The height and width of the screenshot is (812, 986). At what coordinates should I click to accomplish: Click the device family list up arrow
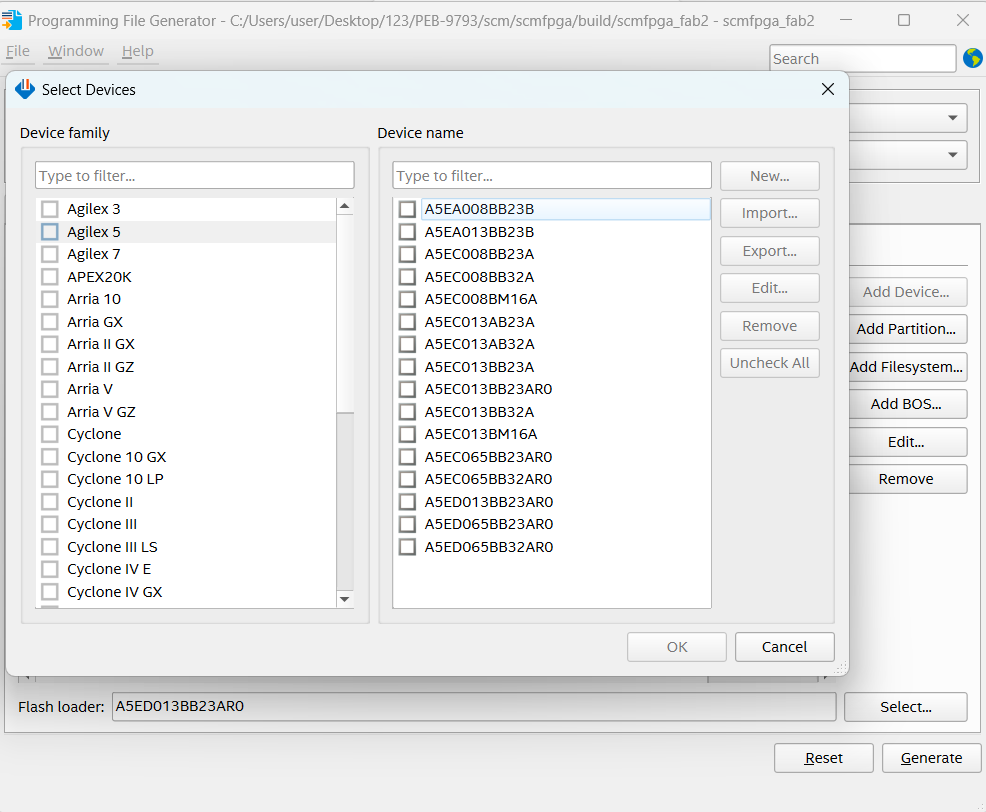point(344,206)
